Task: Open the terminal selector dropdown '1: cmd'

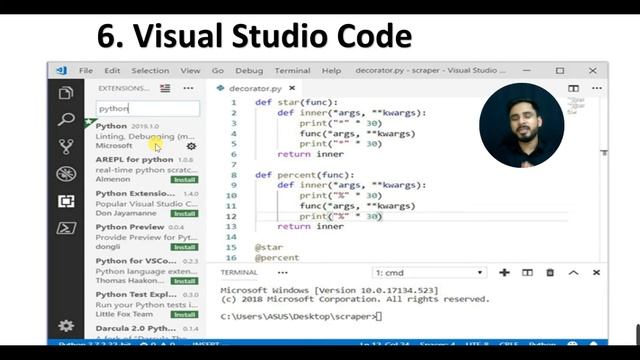Action: pos(429,273)
